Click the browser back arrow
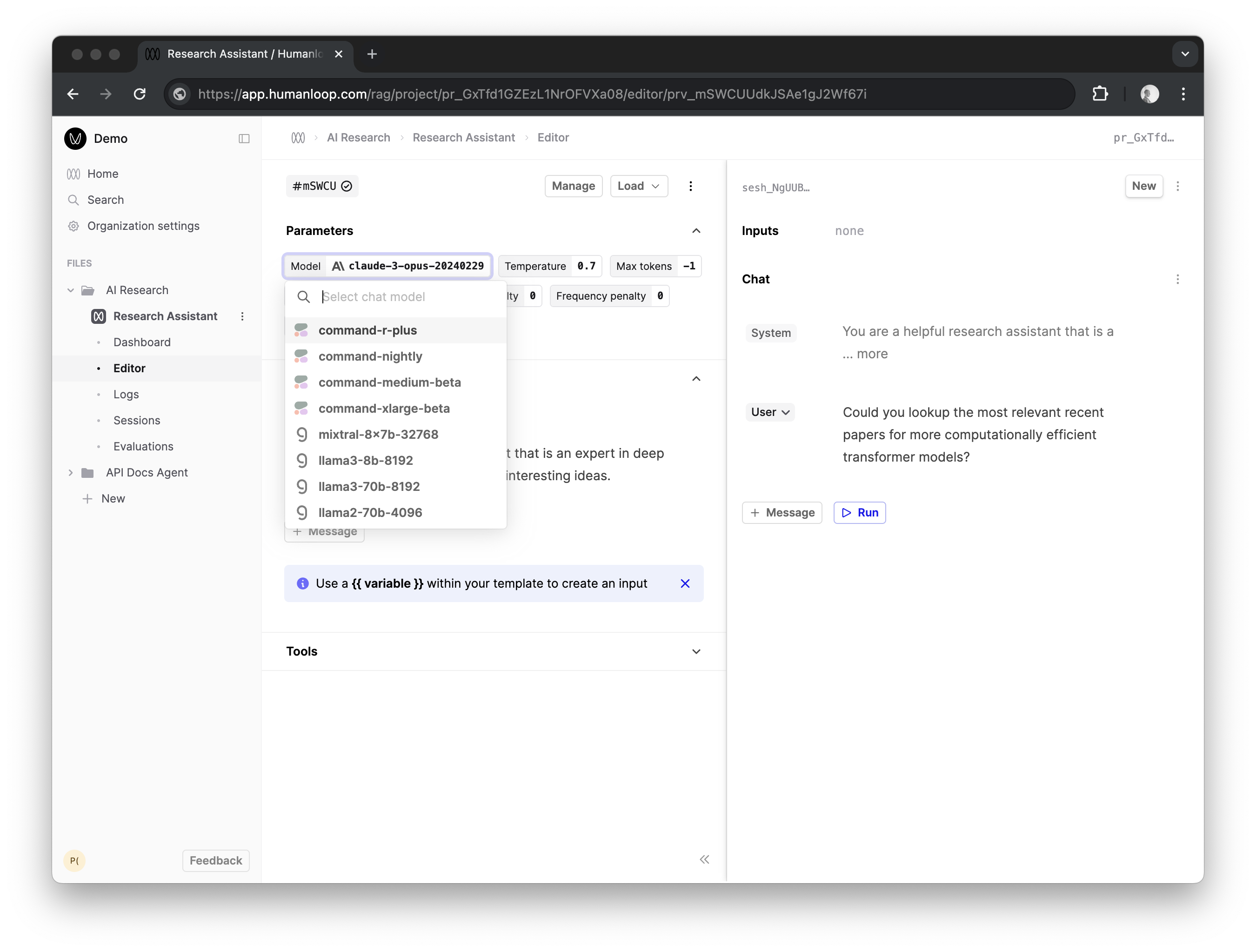 [x=73, y=94]
